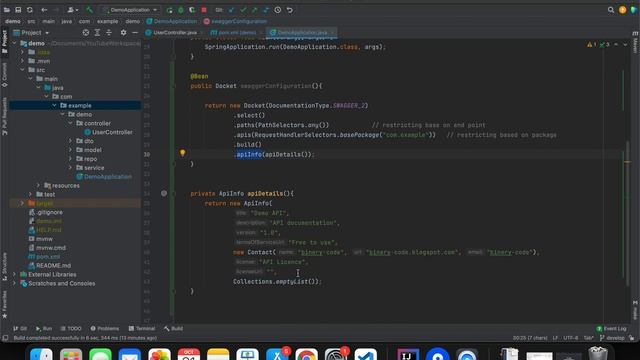Screen dimensions: 640x360
Task: Expand the .mvn folder
Action: (x=22, y=61)
